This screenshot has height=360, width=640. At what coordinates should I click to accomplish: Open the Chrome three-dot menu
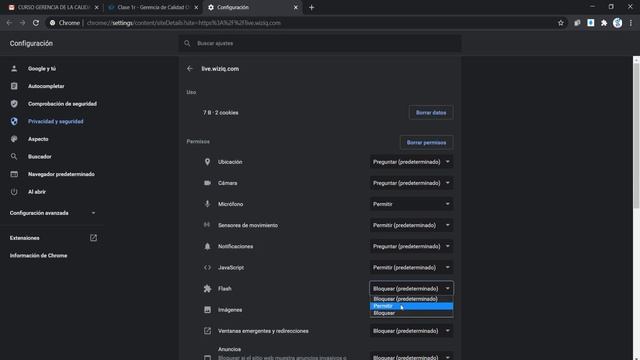tap(631, 23)
